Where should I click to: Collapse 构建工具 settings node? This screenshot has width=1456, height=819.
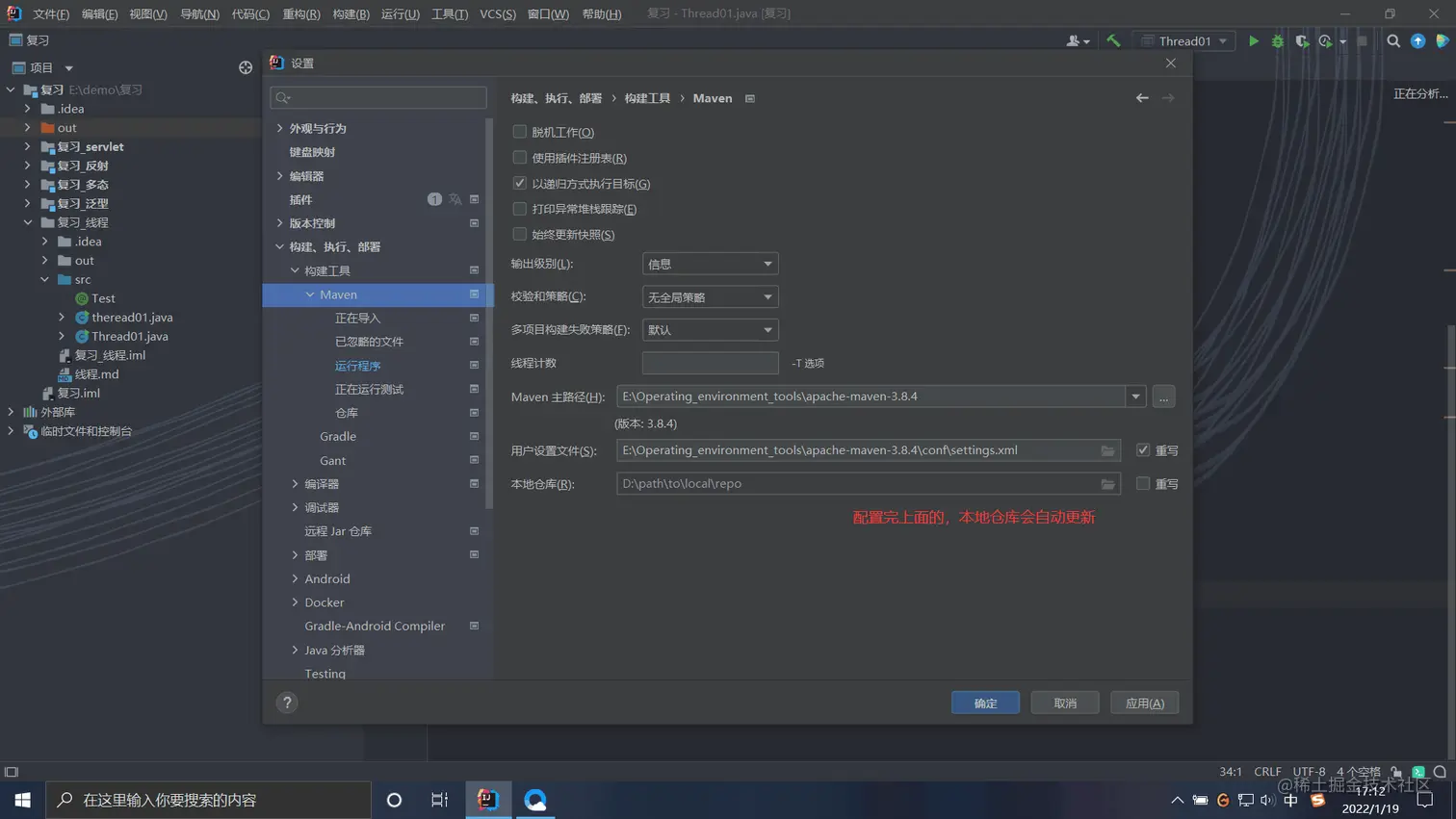[x=295, y=271]
